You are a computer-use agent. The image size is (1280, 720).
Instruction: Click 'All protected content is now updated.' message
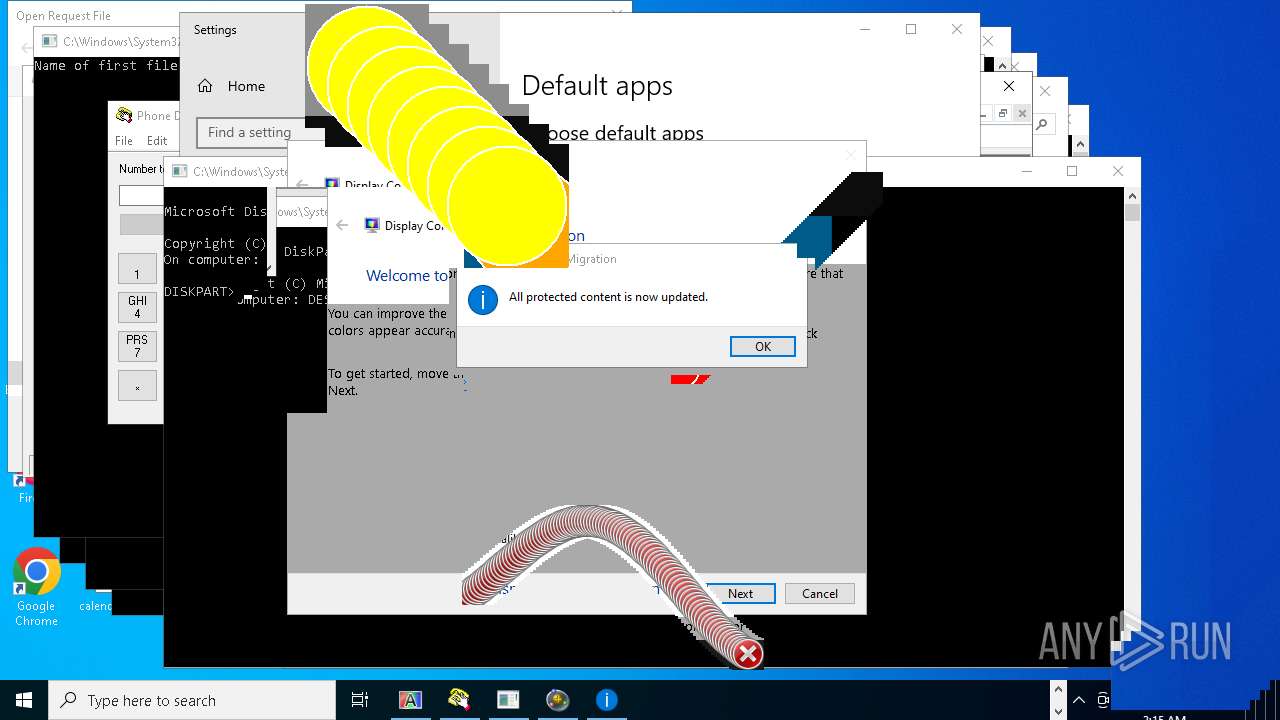click(x=608, y=297)
